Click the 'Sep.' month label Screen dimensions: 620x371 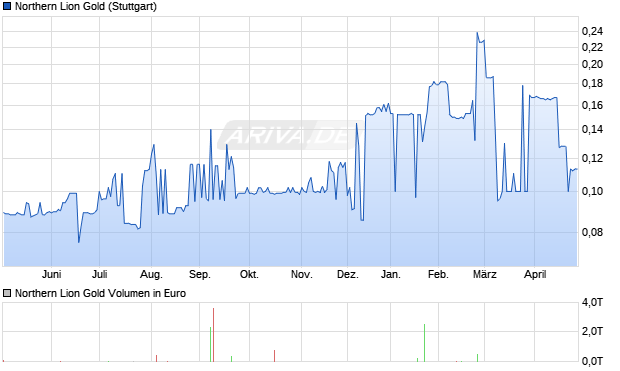tap(200, 274)
